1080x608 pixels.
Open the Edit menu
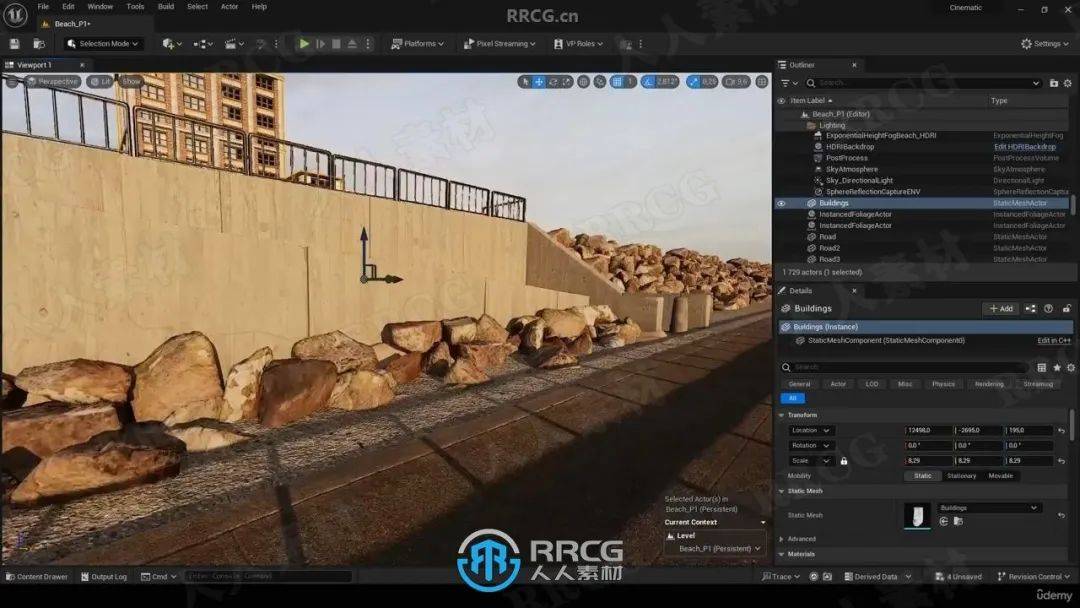pos(68,6)
